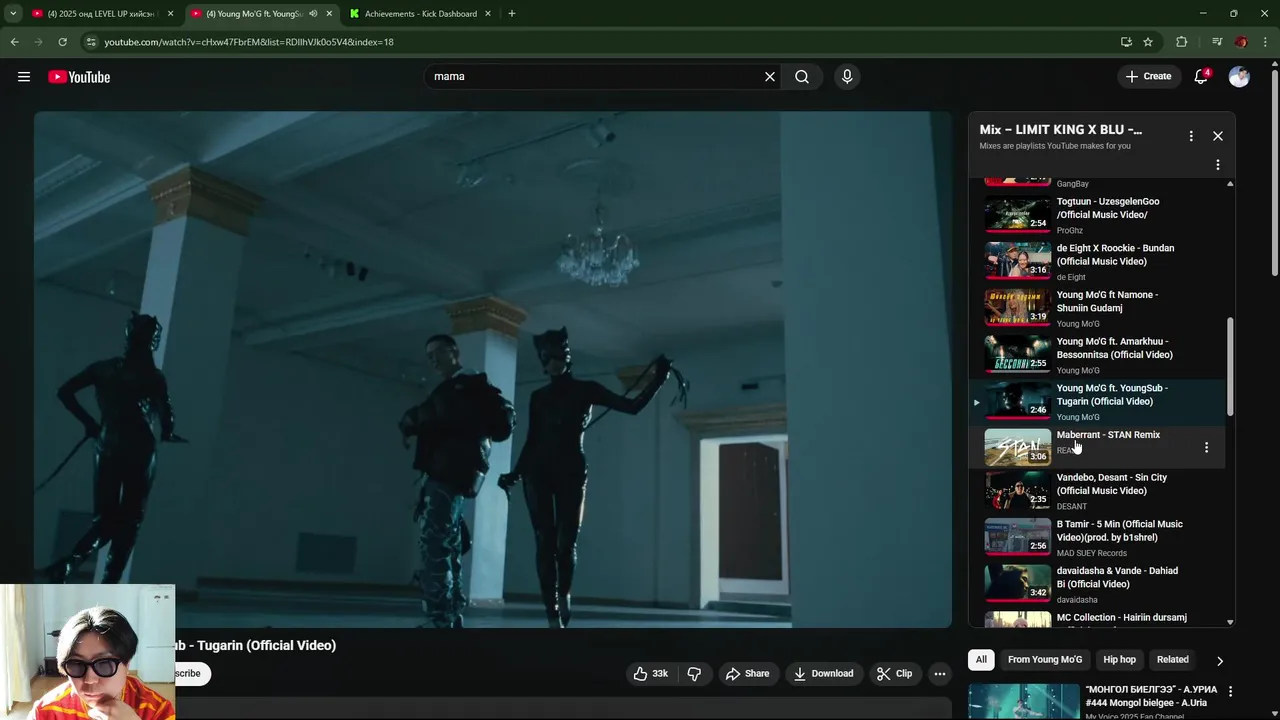Open Sin City video thumbnail
This screenshot has width=1280, height=720.
coord(1018,490)
